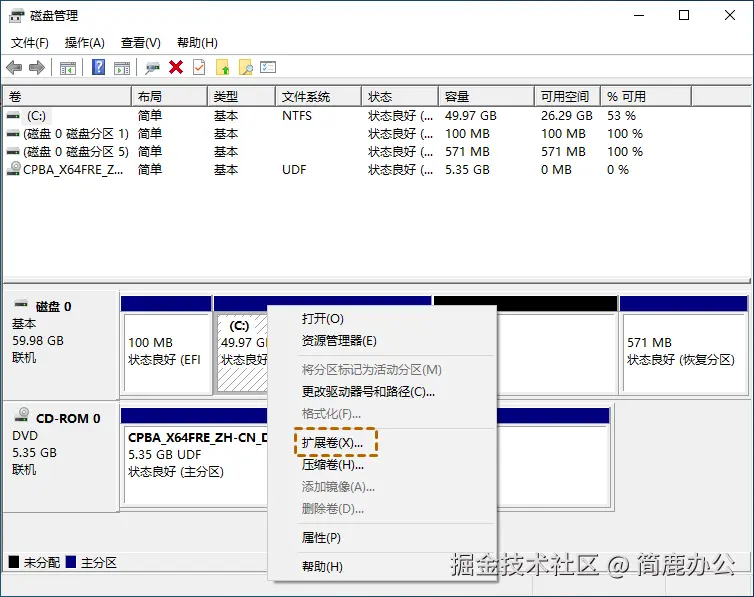The image size is (754, 597).
Task: Click the folder with magnifier icon
Action: tap(246, 67)
